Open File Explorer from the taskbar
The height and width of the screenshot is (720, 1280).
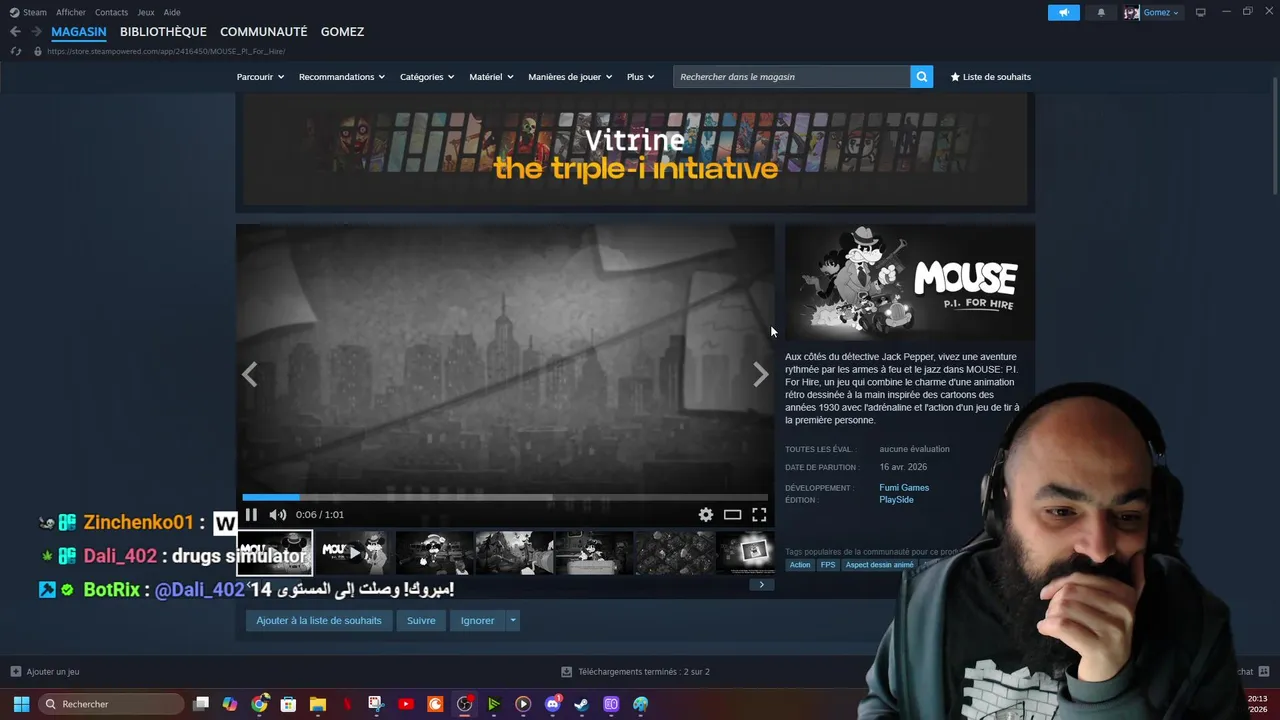(x=318, y=704)
